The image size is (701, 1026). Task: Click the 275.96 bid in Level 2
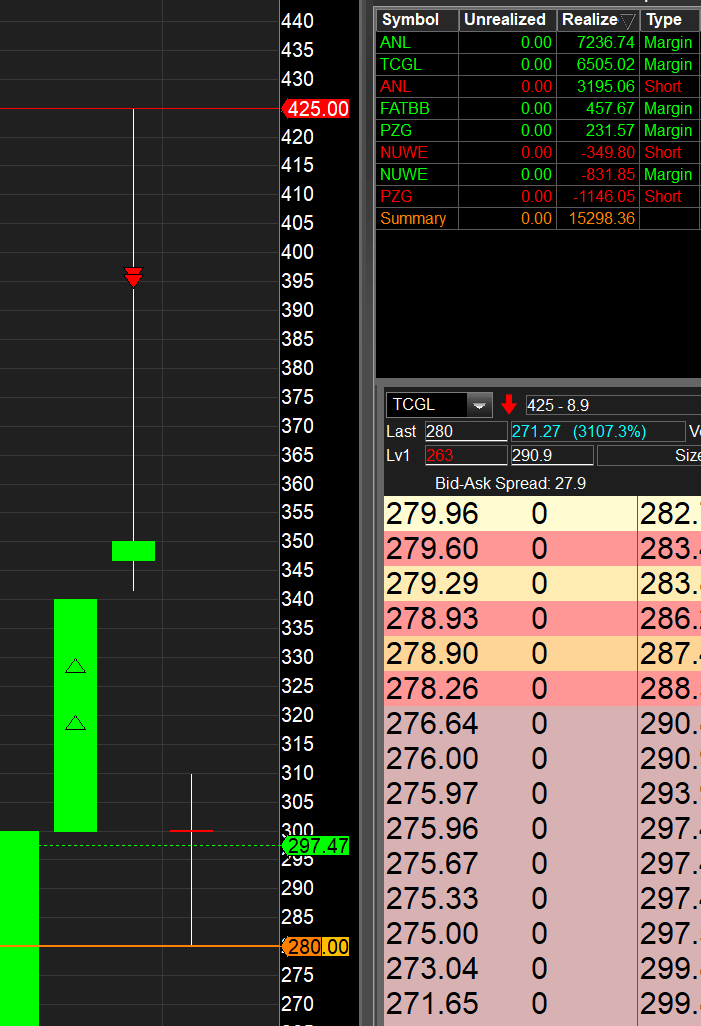coord(432,828)
